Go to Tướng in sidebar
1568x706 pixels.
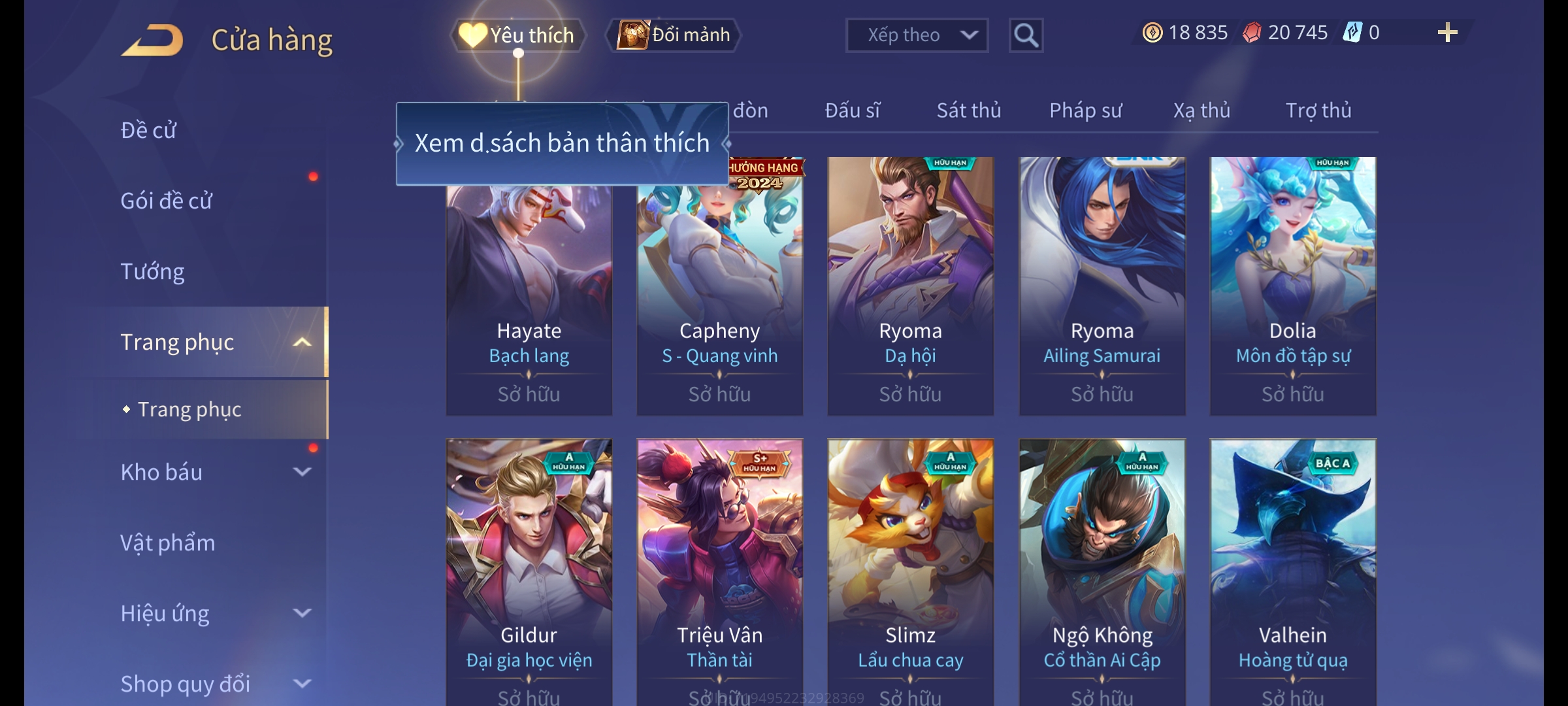(152, 271)
